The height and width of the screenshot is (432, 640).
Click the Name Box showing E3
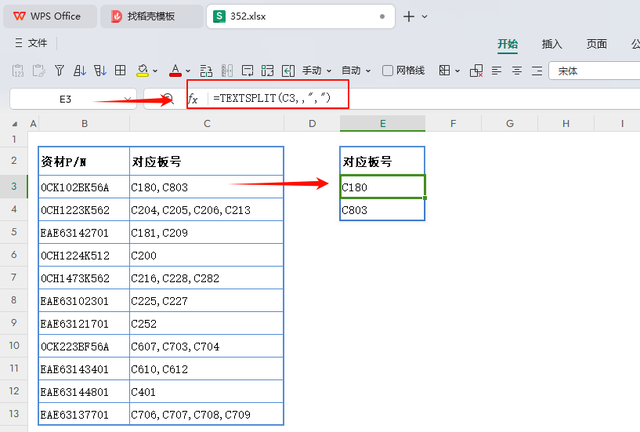click(65, 99)
